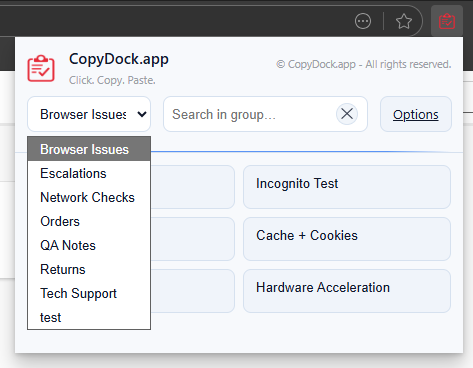
Task: Select the Returns group option
Action: [89, 269]
